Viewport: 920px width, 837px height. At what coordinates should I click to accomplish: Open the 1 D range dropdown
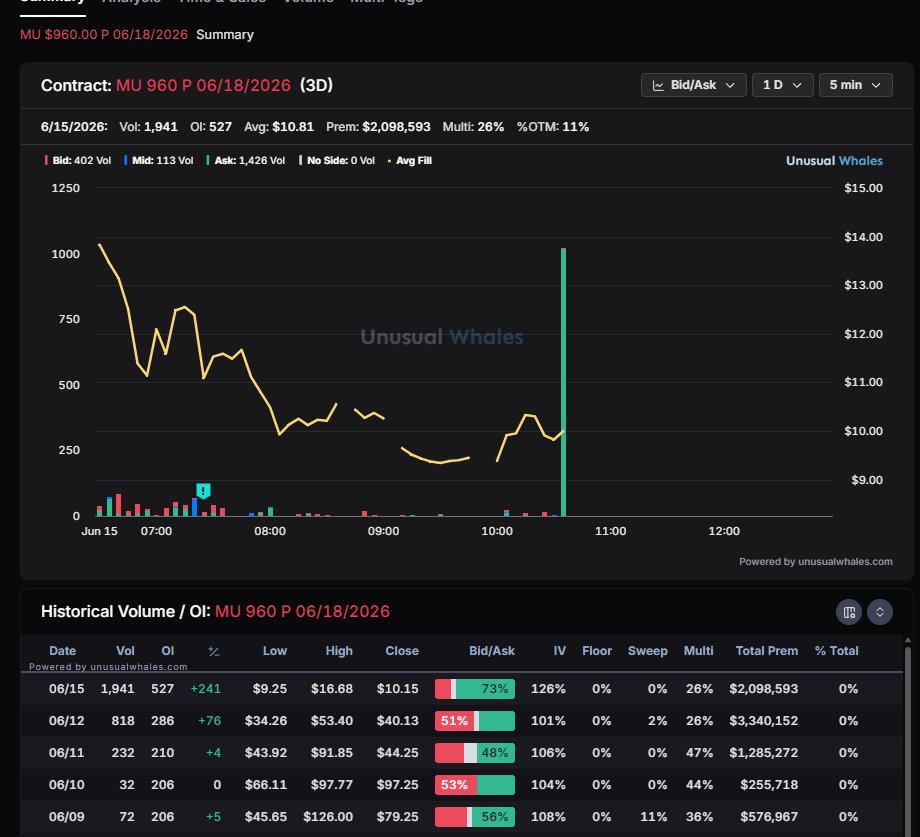coord(782,85)
